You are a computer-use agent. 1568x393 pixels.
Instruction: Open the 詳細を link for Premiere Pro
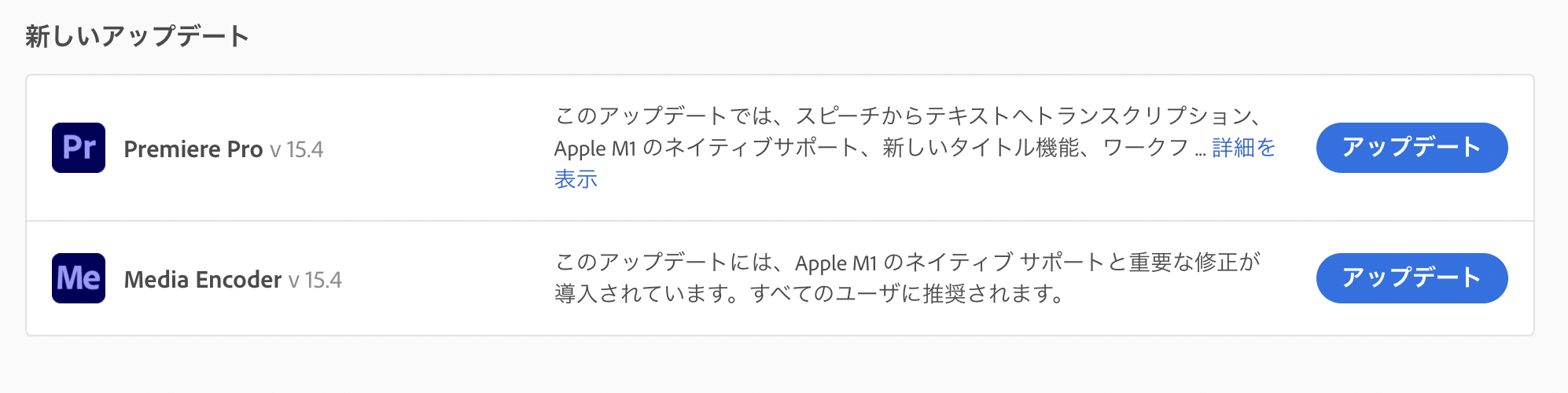pyautogui.click(x=1244, y=148)
